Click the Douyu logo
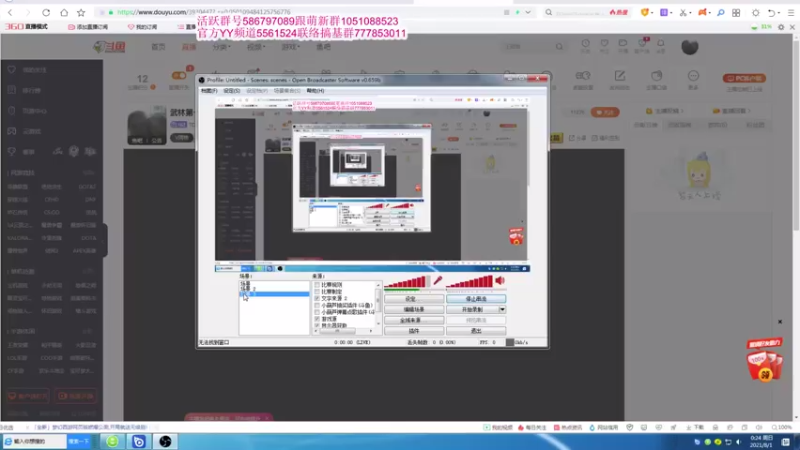This screenshot has width=800, height=450. (x=109, y=47)
